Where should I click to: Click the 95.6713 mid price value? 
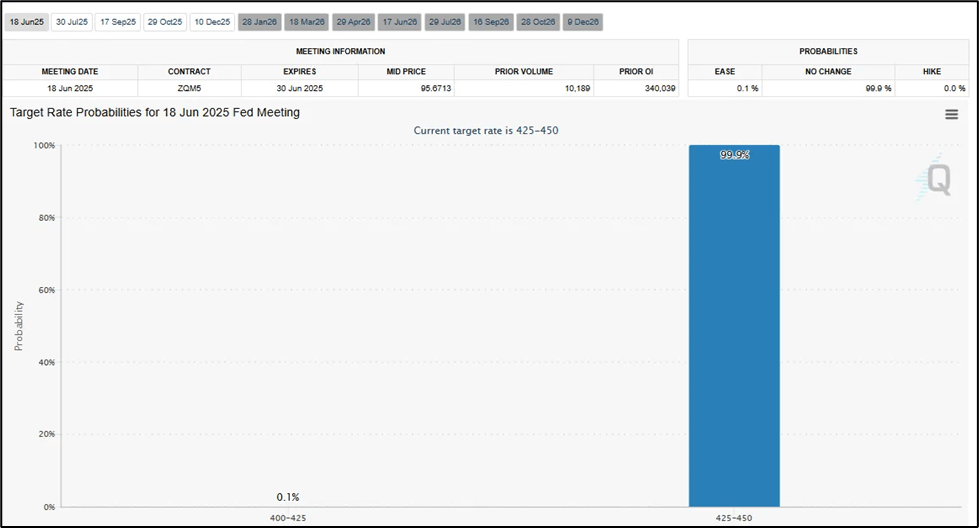406,88
